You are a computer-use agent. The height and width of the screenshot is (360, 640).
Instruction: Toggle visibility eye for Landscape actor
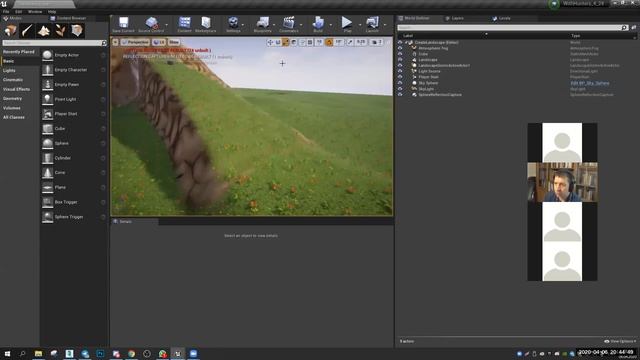coord(400,60)
